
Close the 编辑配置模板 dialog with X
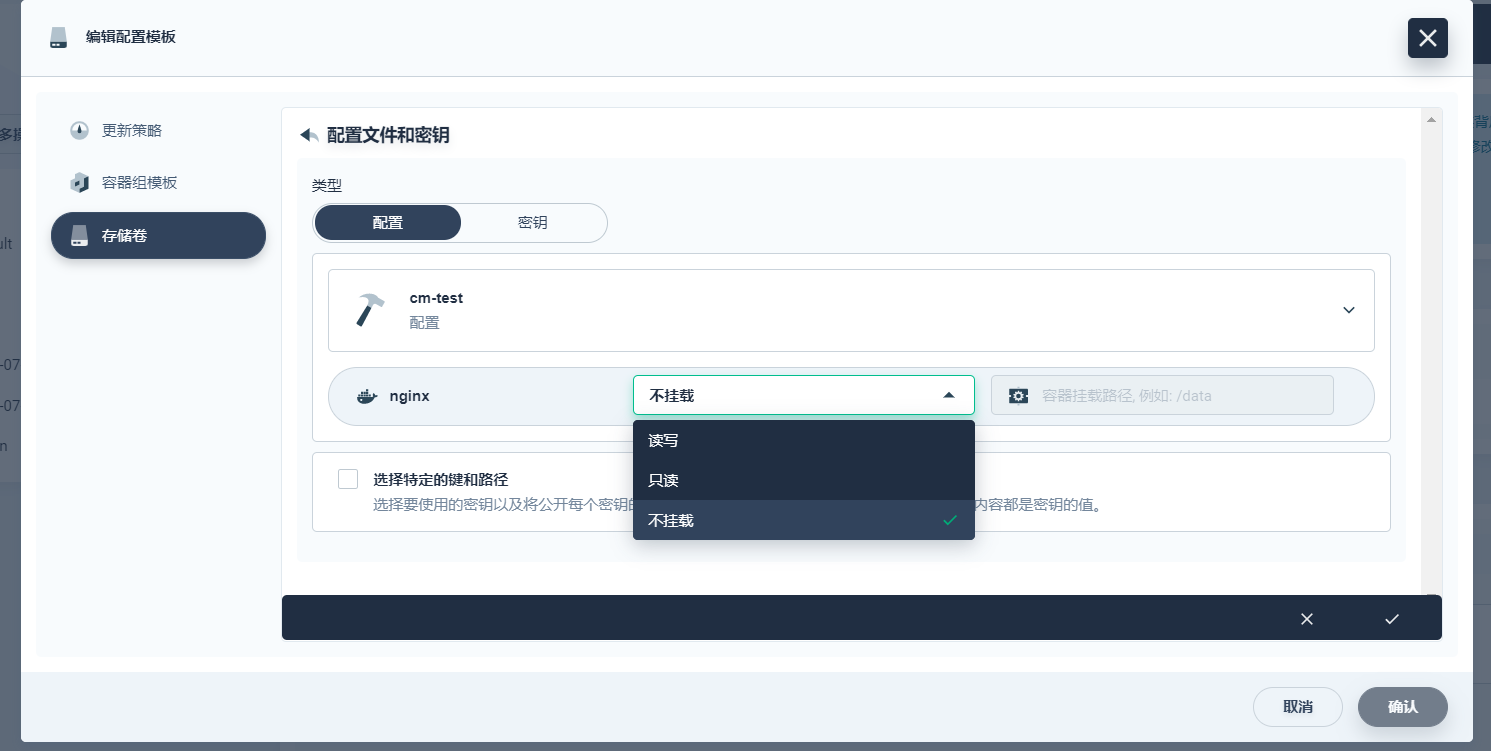pos(1427,38)
